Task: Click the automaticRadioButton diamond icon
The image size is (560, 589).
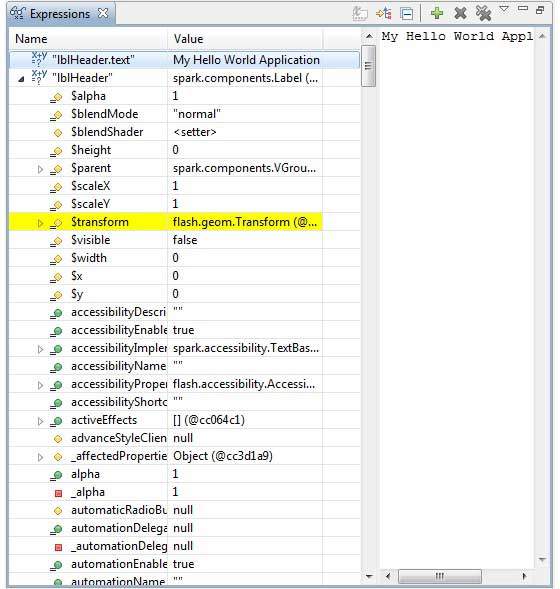Action: (57, 510)
